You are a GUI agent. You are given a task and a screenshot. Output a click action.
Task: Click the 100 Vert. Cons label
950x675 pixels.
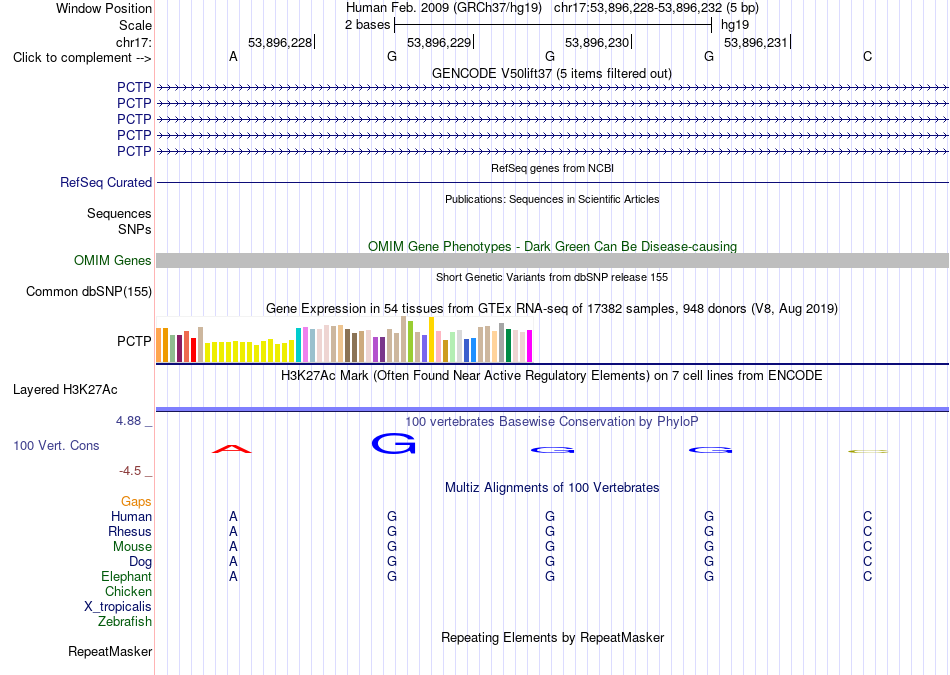click(56, 446)
